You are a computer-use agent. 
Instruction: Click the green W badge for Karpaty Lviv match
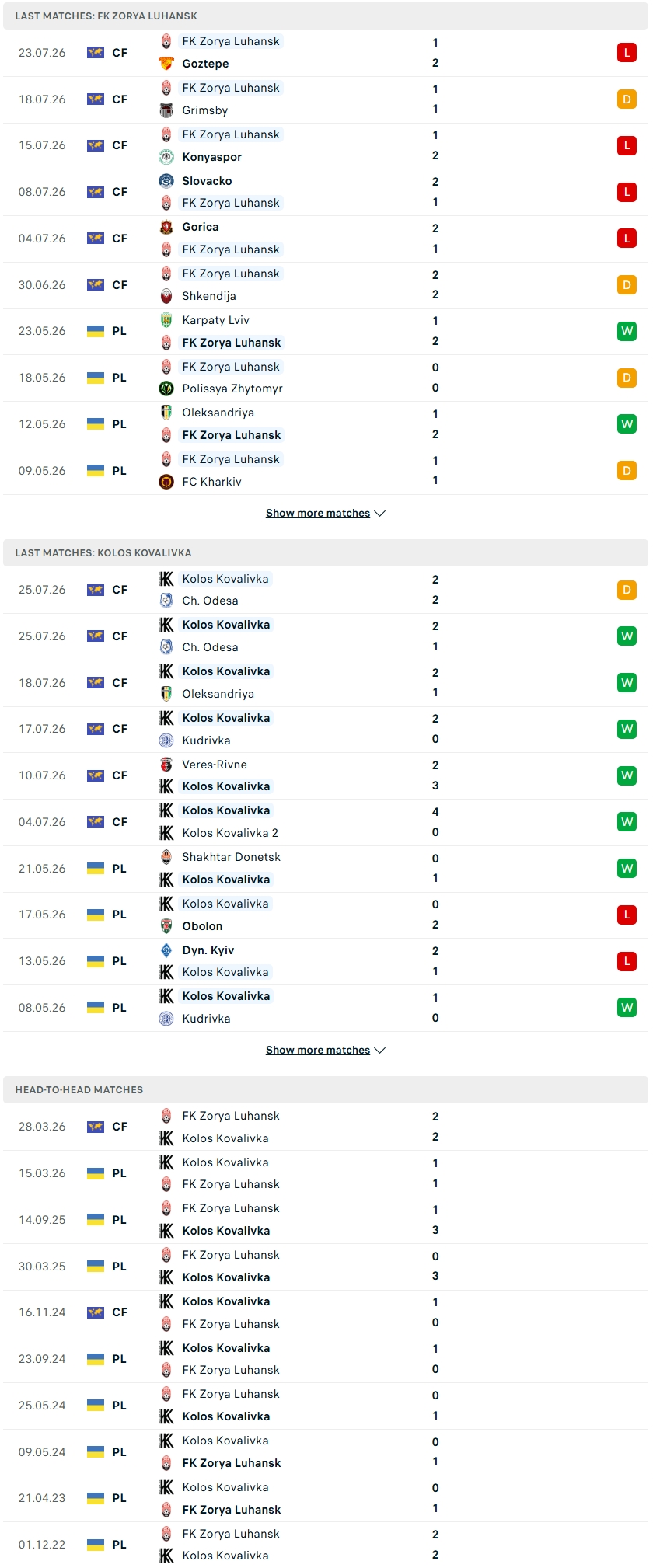(x=627, y=331)
